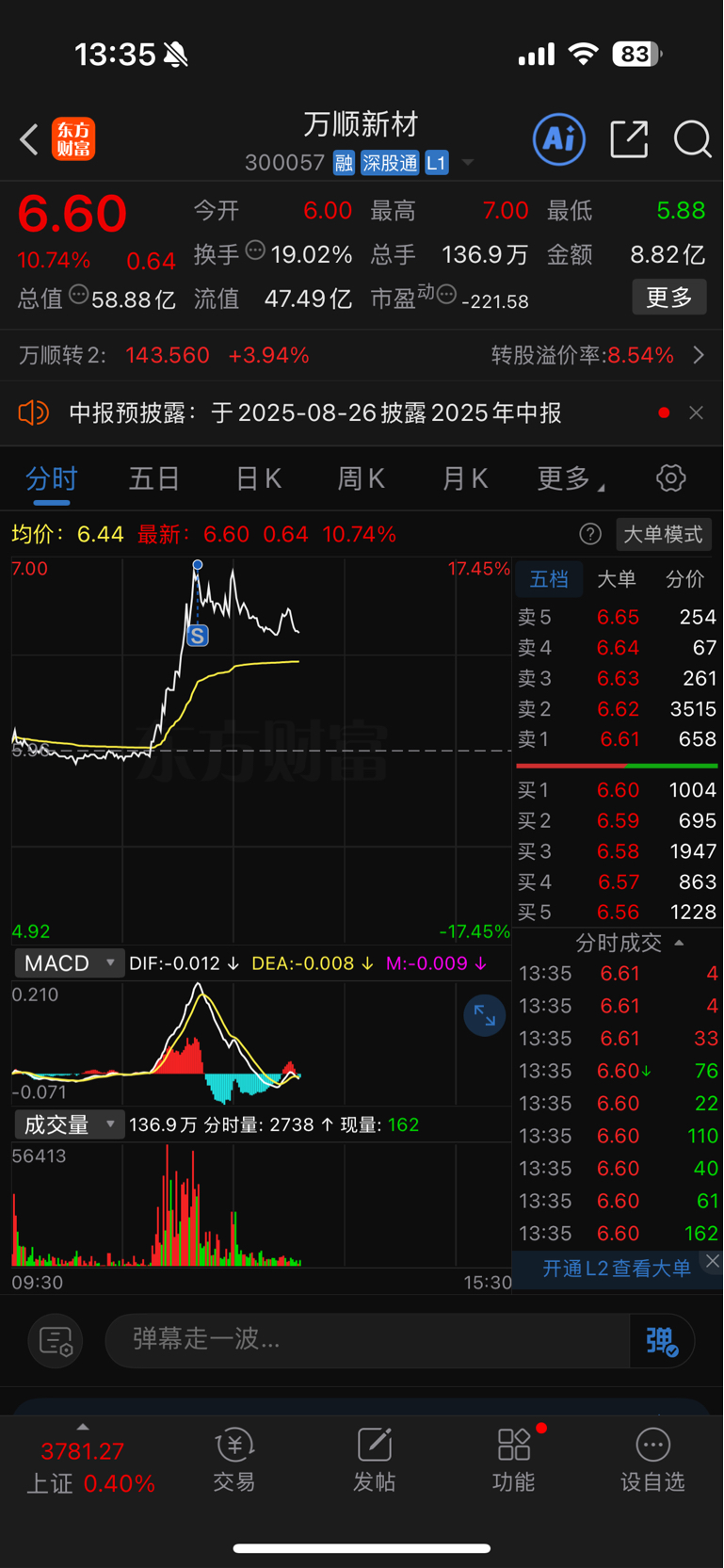Viewport: 724px width, 1568px height.
Task: Tap the question mark help icon
Action: 590,535
